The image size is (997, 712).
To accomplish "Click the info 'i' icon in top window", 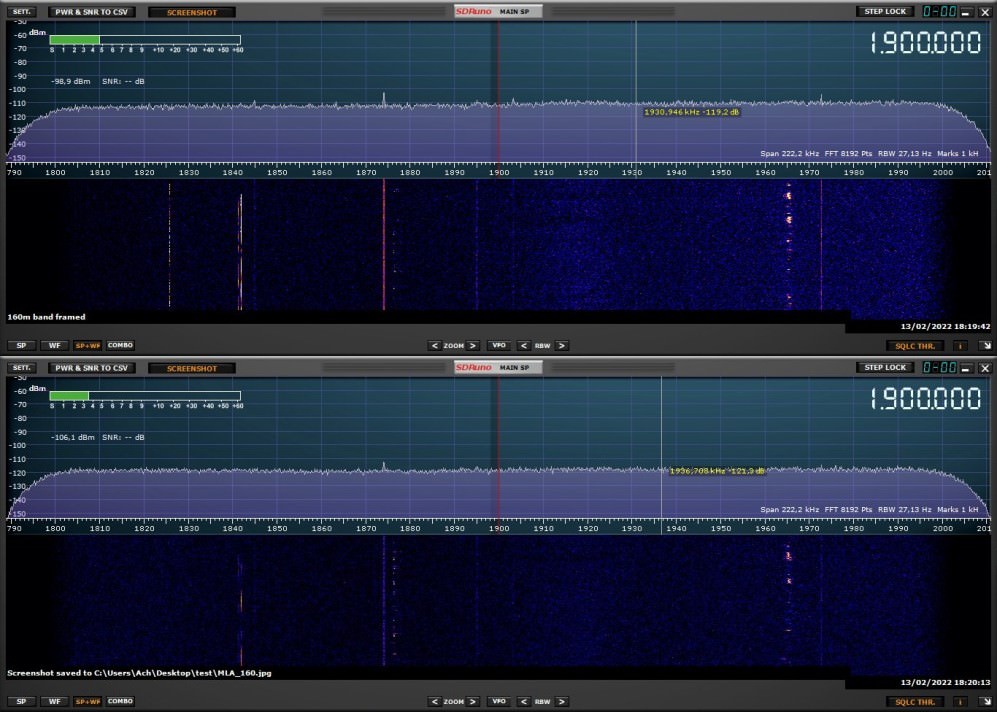I will tap(959, 346).
